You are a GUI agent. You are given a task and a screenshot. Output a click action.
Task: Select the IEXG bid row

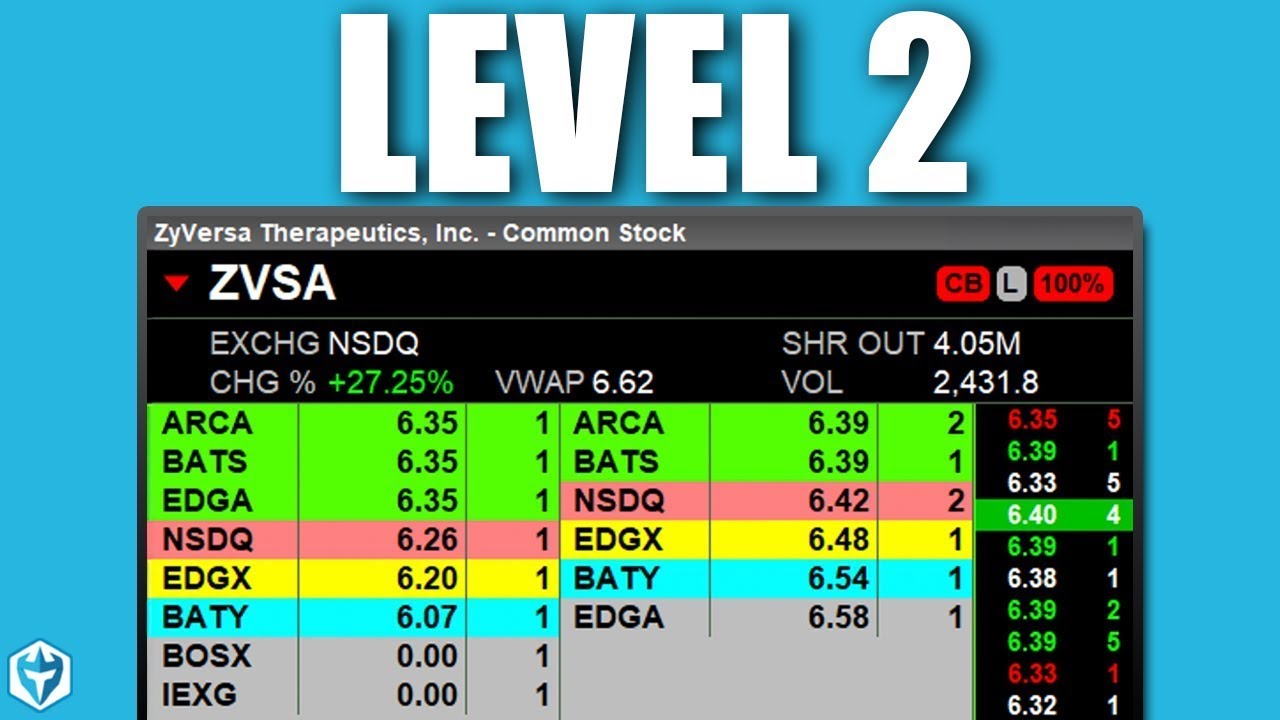tap(353, 695)
